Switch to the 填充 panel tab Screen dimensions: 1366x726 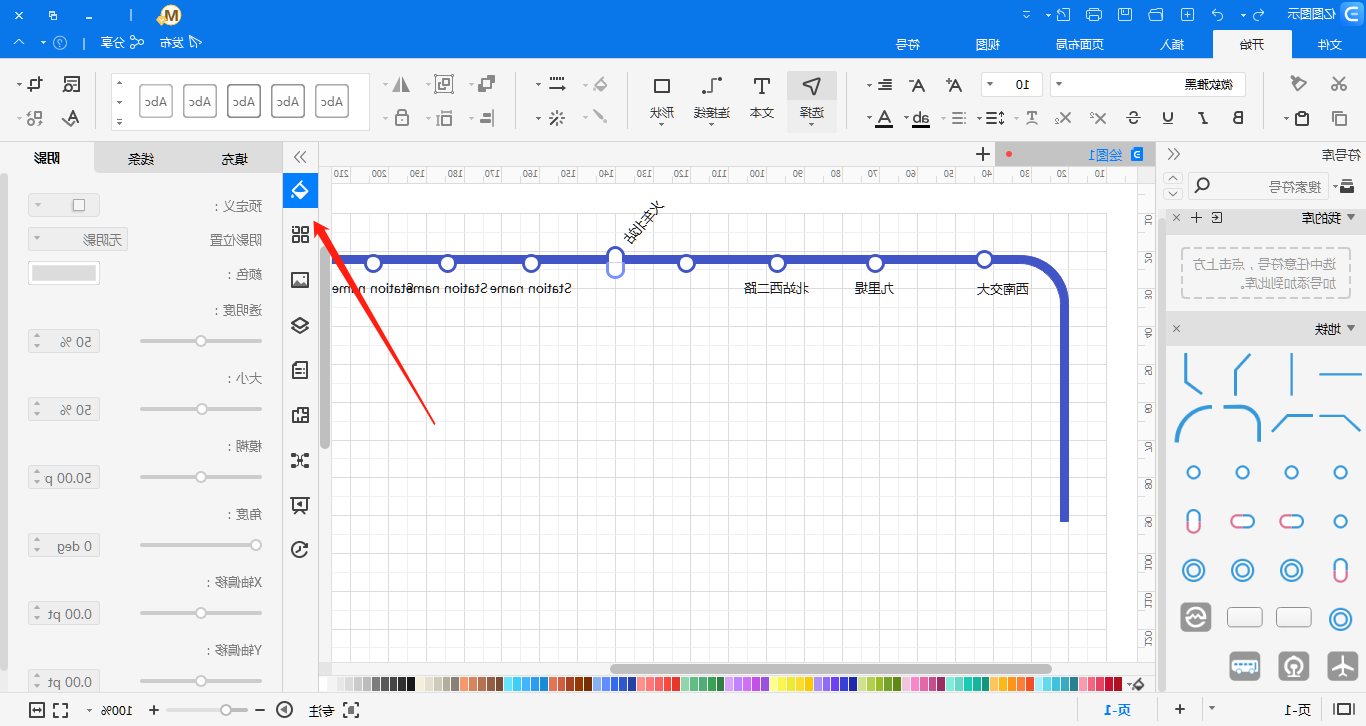coord(234,158)
